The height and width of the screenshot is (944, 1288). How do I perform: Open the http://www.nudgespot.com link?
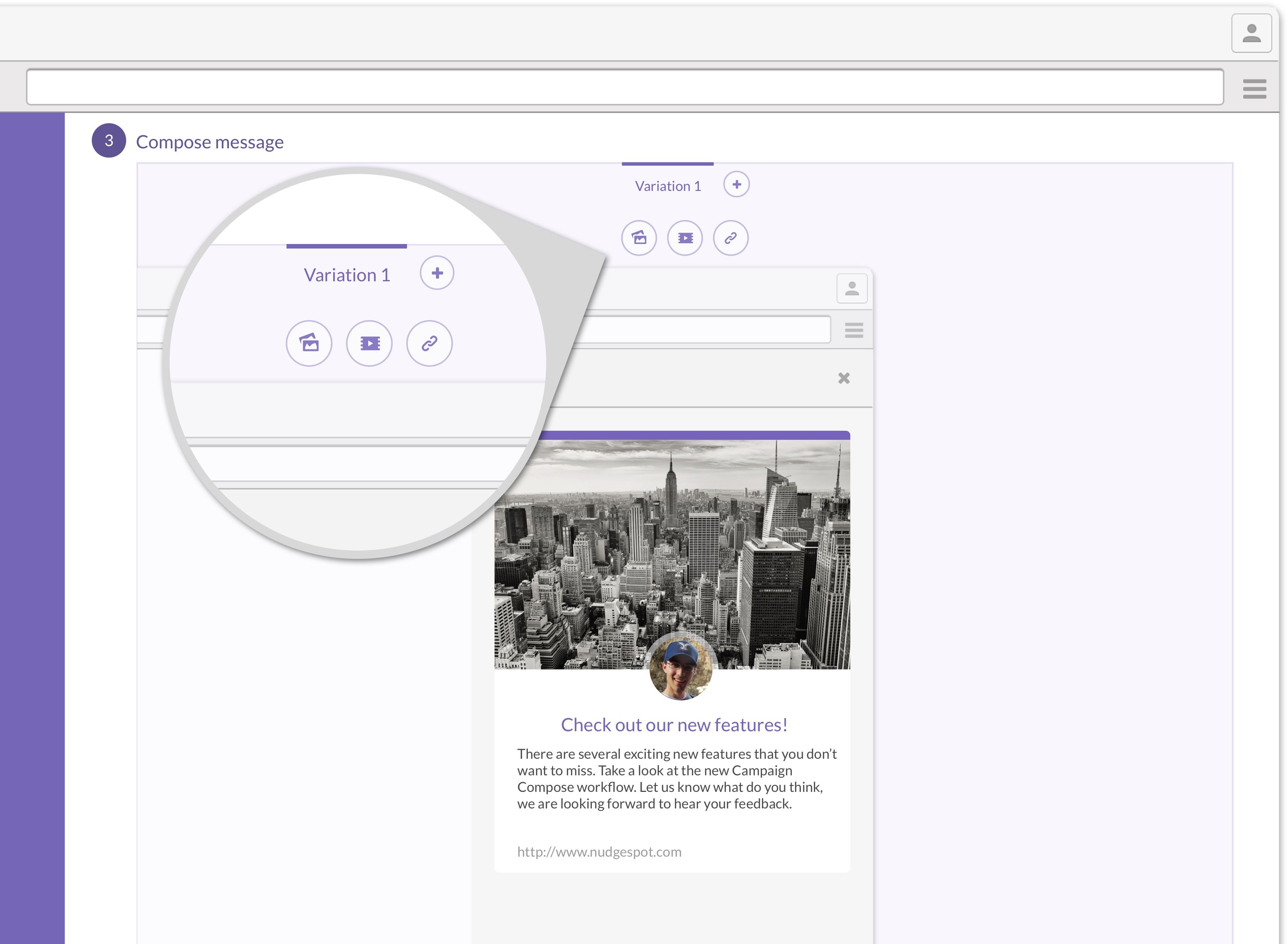tap(599, 852)
